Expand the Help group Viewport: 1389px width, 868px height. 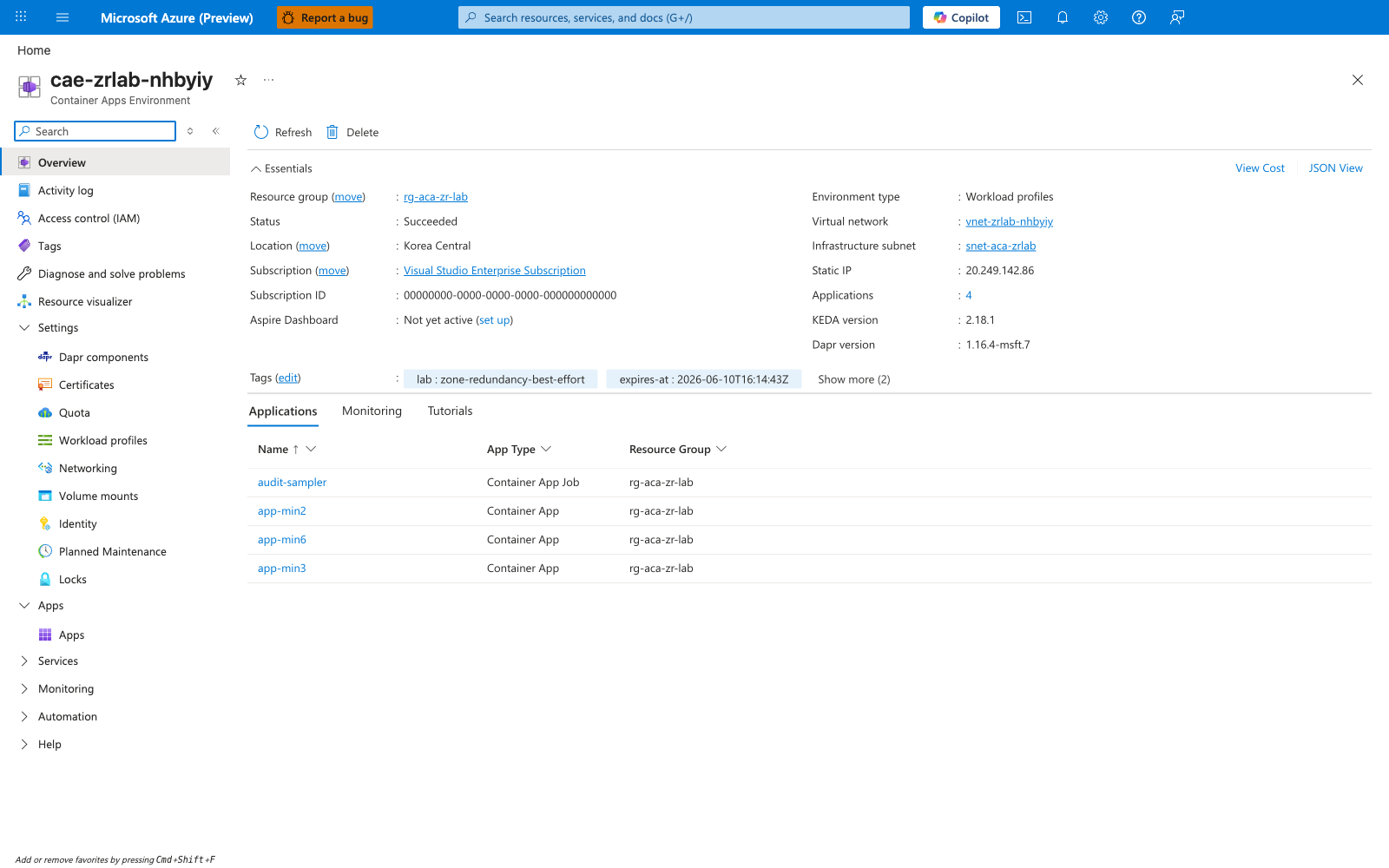[x=24, y=745]
